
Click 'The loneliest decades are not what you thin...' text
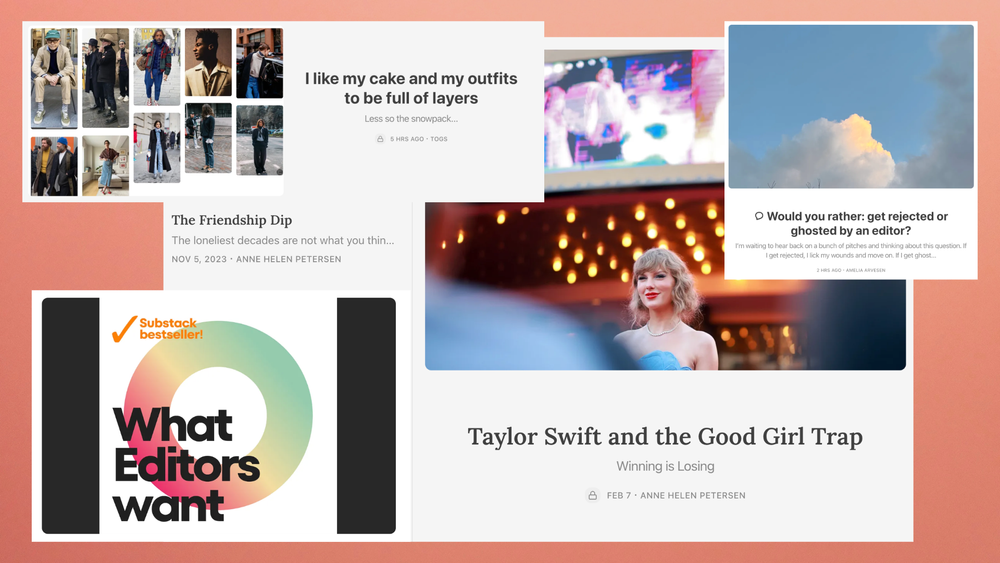(283, 240)
